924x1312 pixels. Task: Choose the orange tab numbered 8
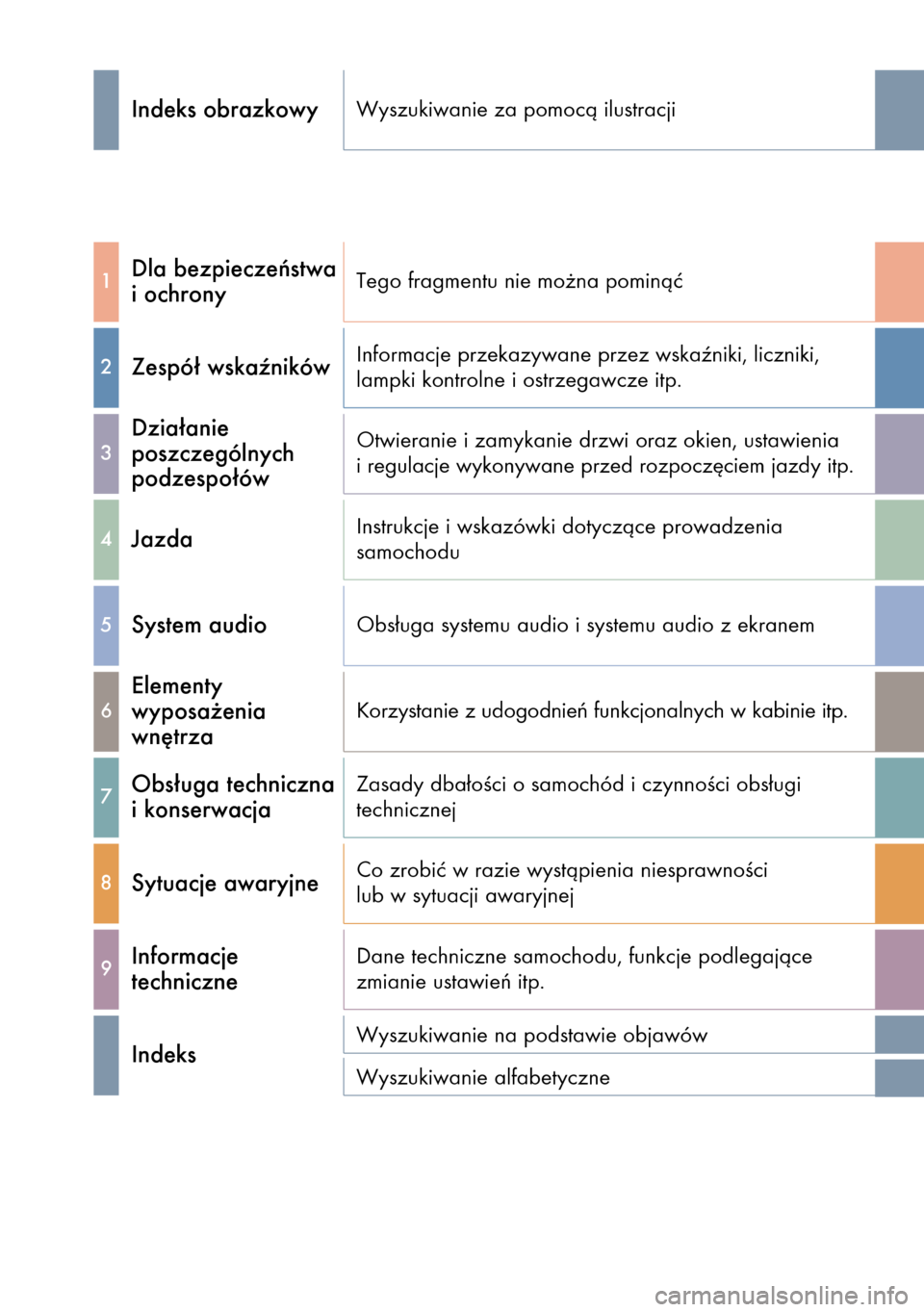tap(106, 883)
